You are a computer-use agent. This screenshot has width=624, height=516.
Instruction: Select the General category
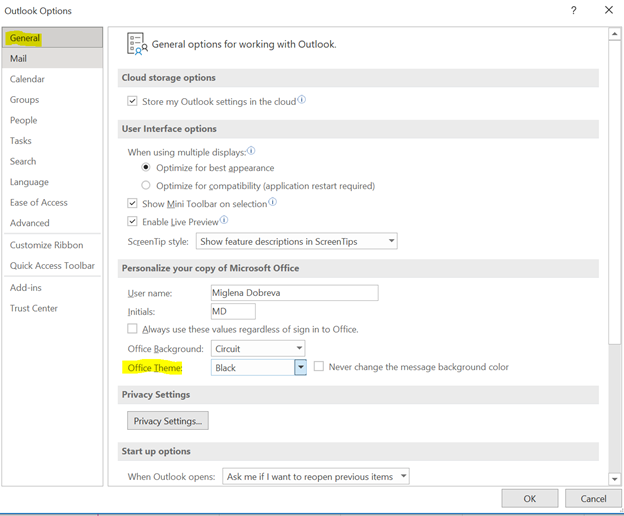tap(52, 38)
